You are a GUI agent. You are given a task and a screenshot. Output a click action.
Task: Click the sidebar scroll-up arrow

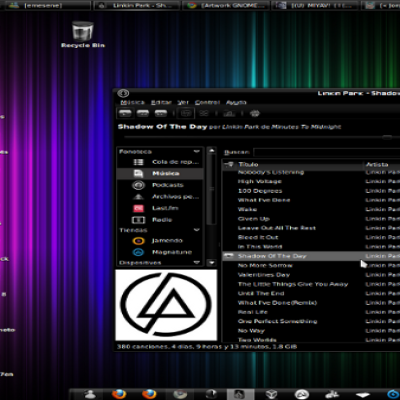tap(212, 151)
